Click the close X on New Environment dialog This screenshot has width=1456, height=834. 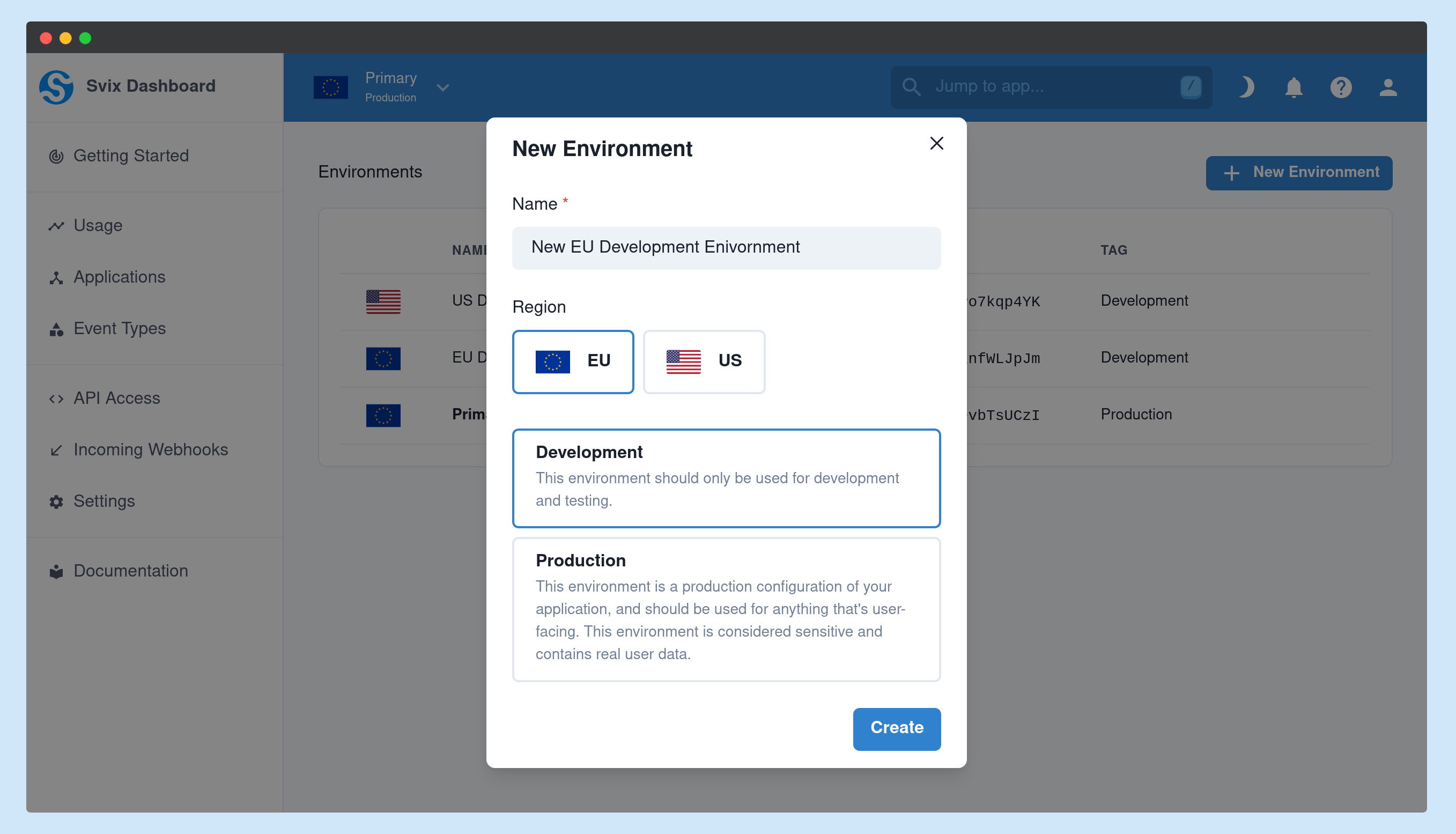(937, 143)
